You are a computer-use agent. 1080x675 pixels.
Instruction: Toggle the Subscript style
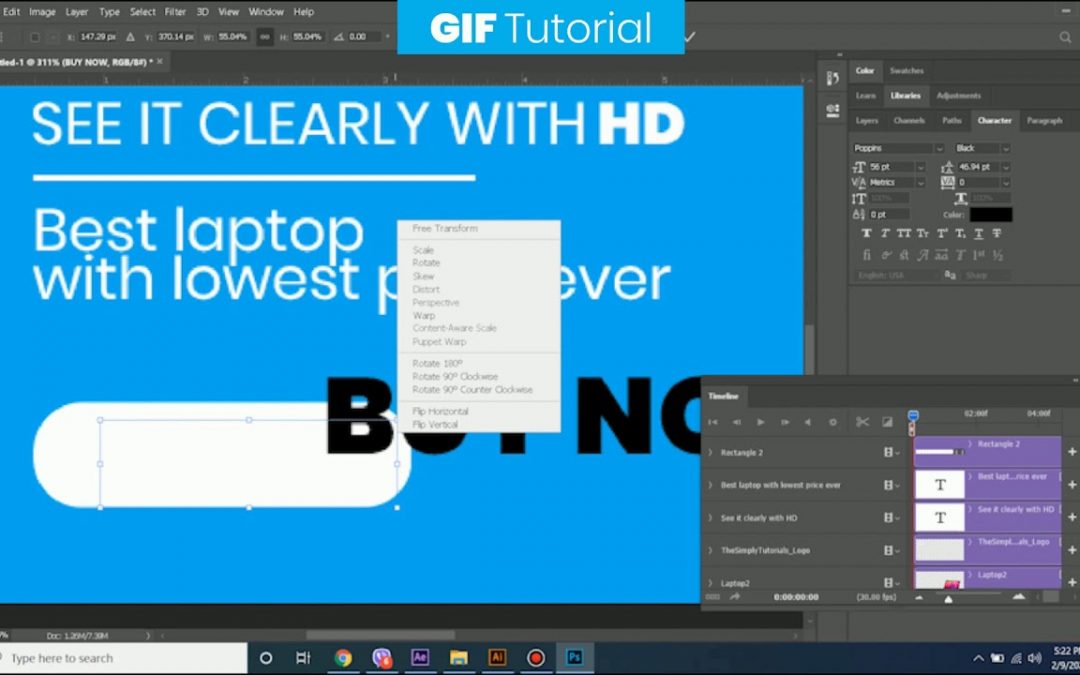[960, 233]
